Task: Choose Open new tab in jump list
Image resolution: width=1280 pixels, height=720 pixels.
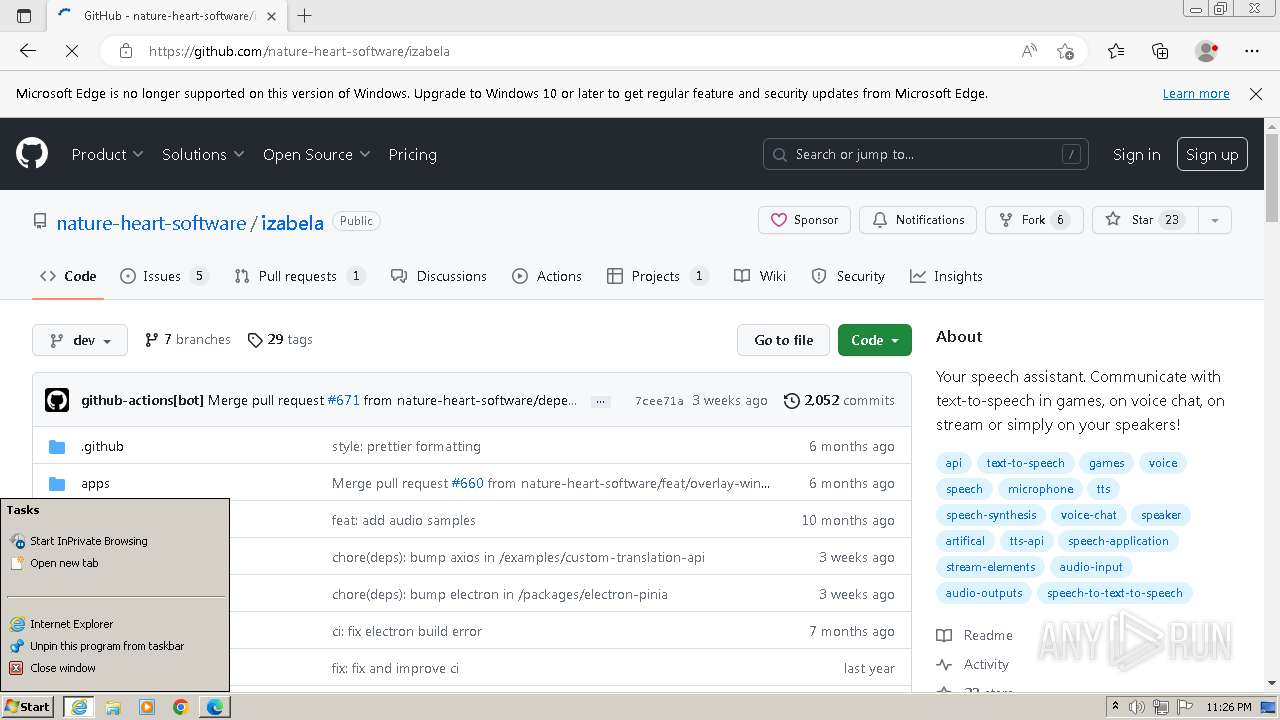Action: (x=64, y=563)
